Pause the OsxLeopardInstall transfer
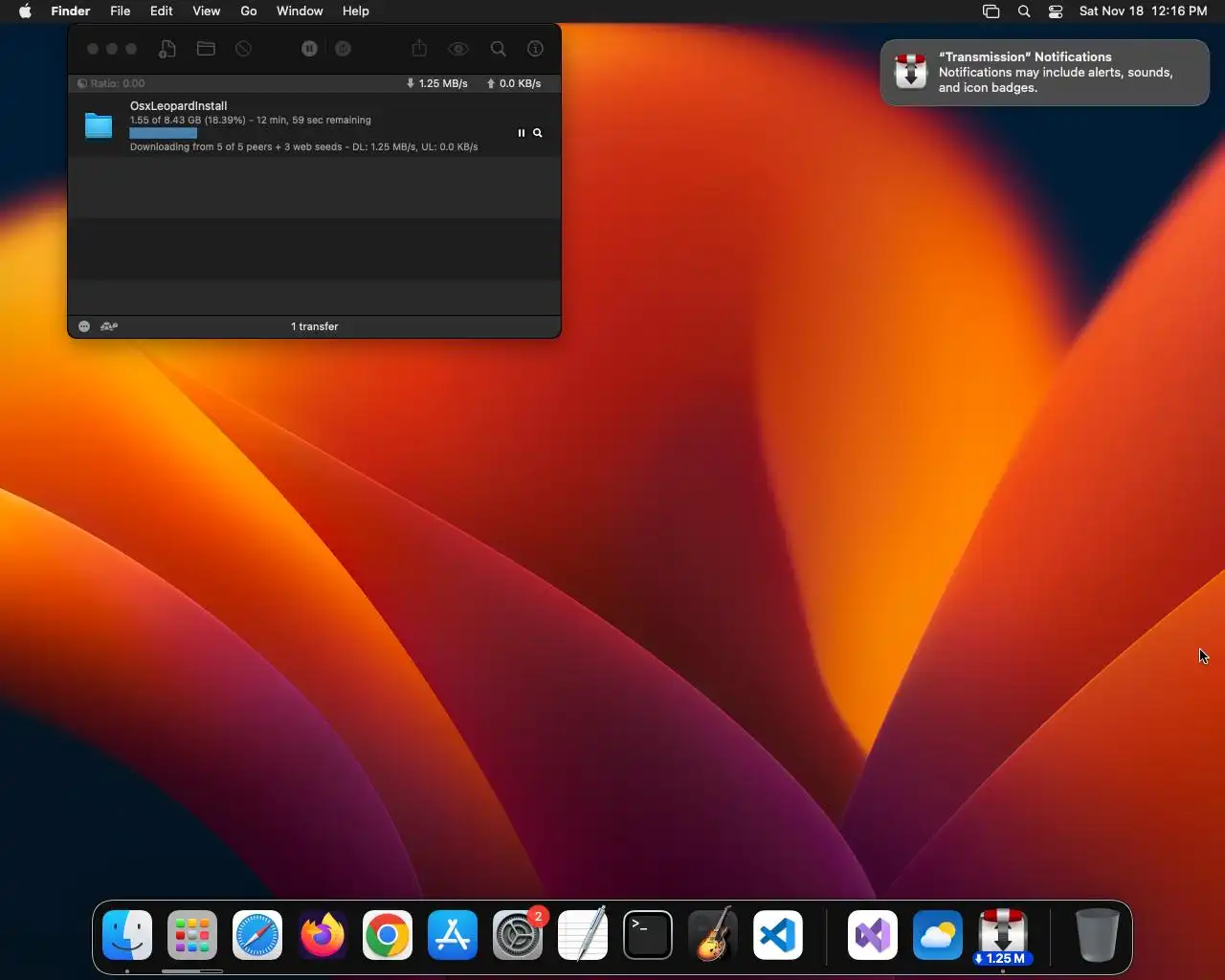Viewport: 1225px width, 980px height. coord(522,133)
